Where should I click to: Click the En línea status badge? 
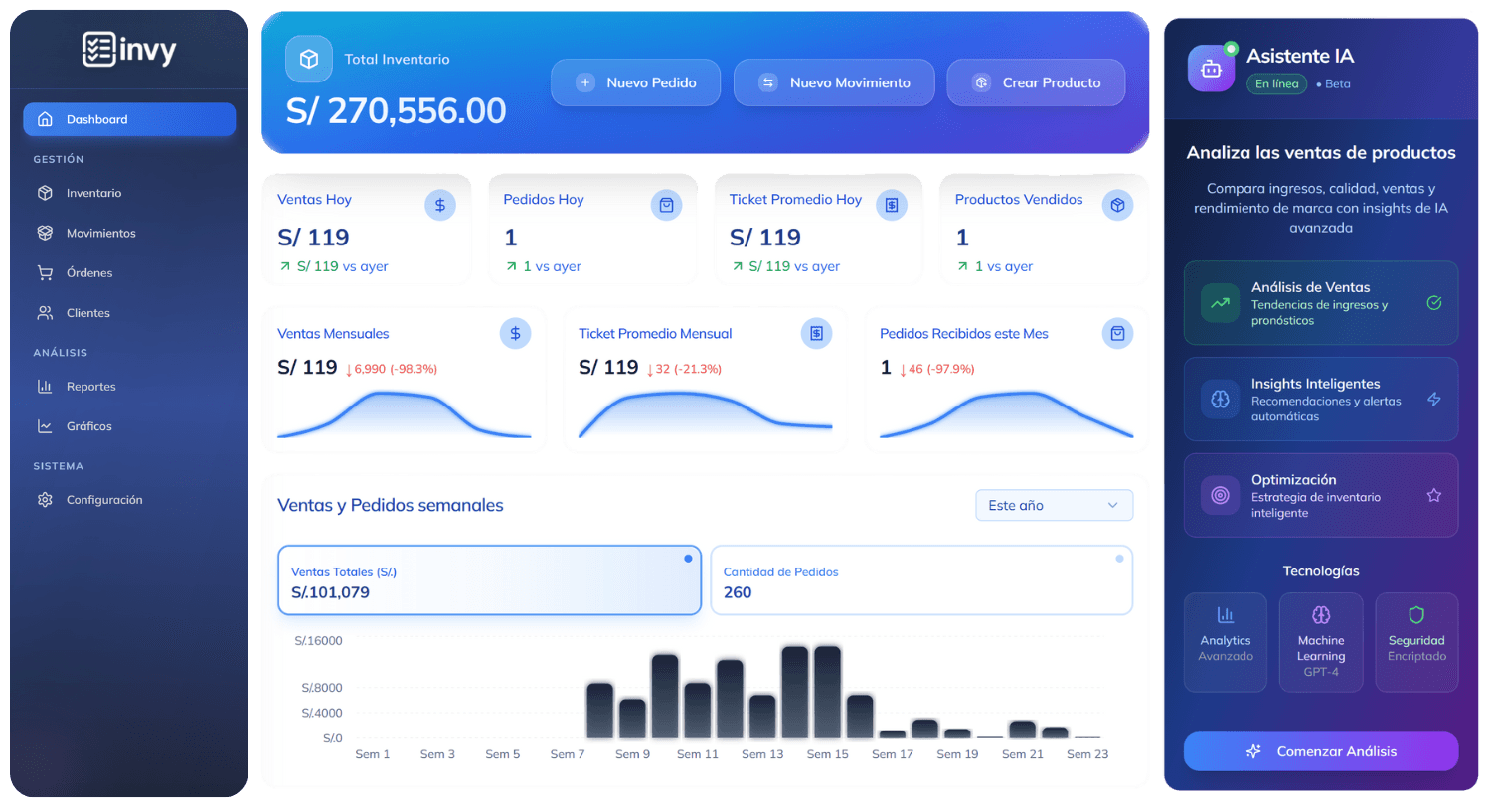pos(1277,83)
